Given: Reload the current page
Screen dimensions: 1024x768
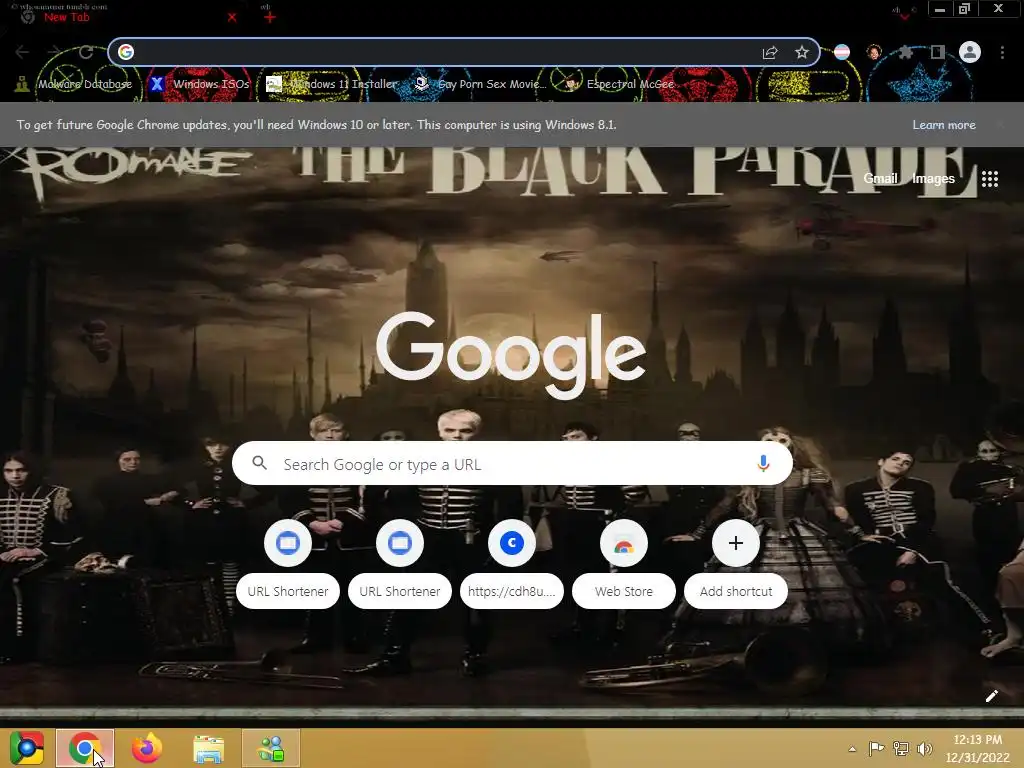Looking at the screenshot, I should (x=86, y=52).
